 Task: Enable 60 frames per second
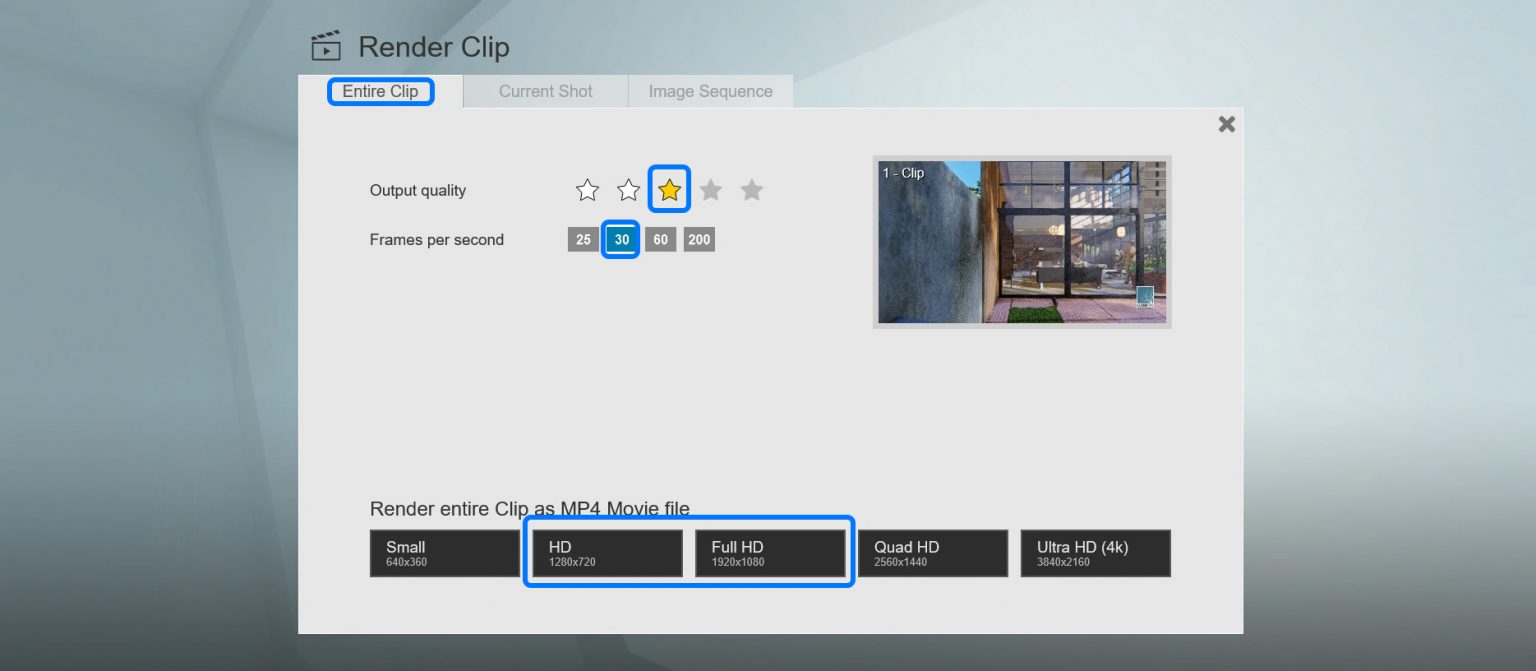tap(660, 239)
